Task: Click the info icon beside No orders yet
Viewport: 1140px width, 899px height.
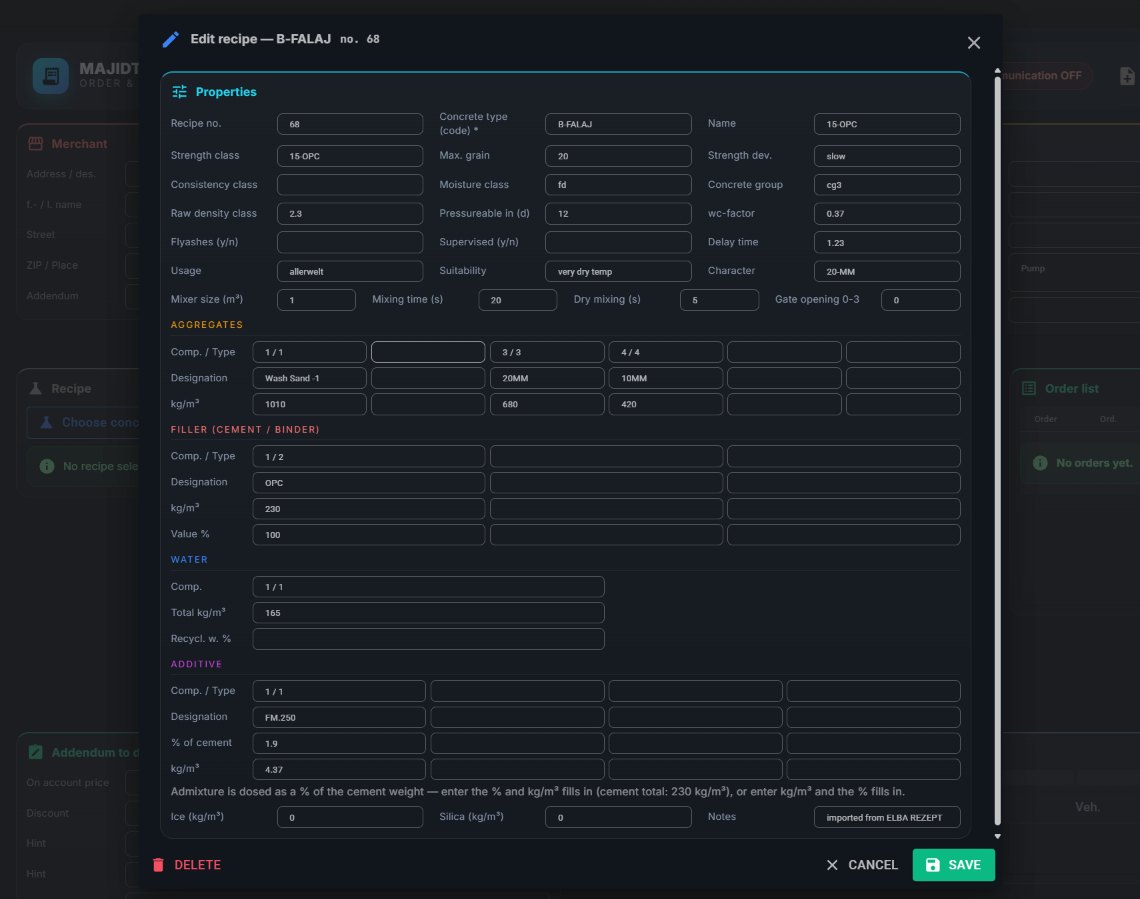Action: [x=1040, y=463]
